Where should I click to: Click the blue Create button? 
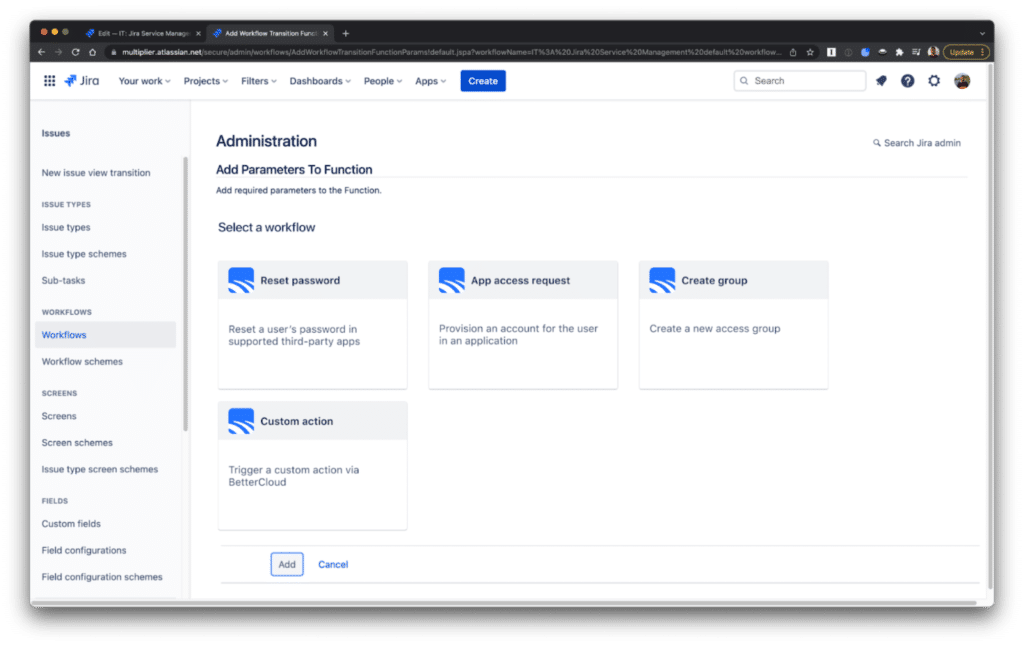[x=483, y=81]
